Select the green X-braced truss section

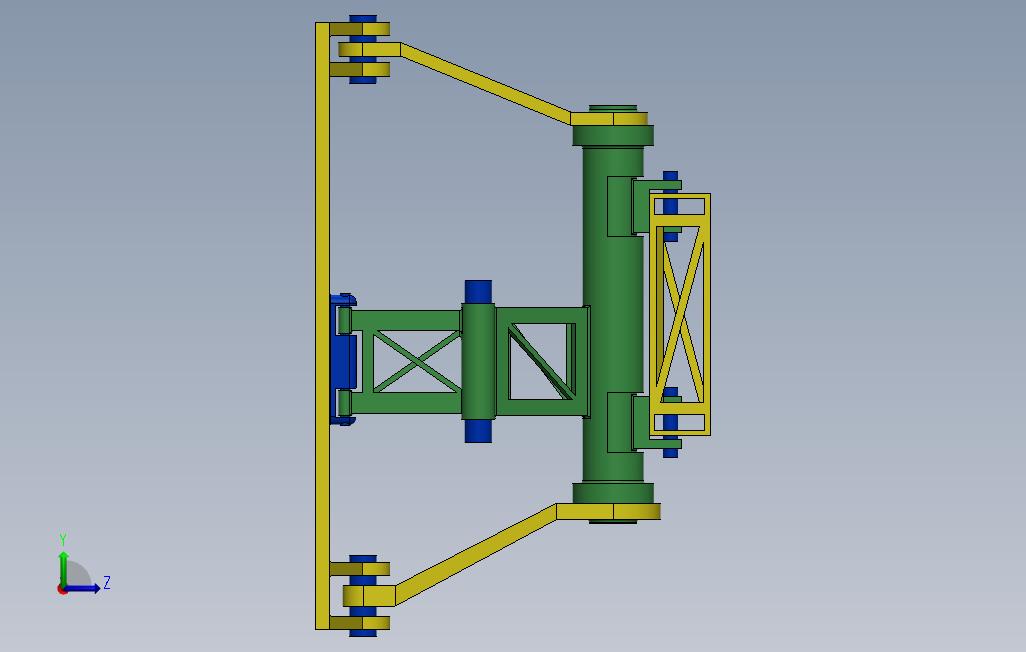(x=416, y=361)
